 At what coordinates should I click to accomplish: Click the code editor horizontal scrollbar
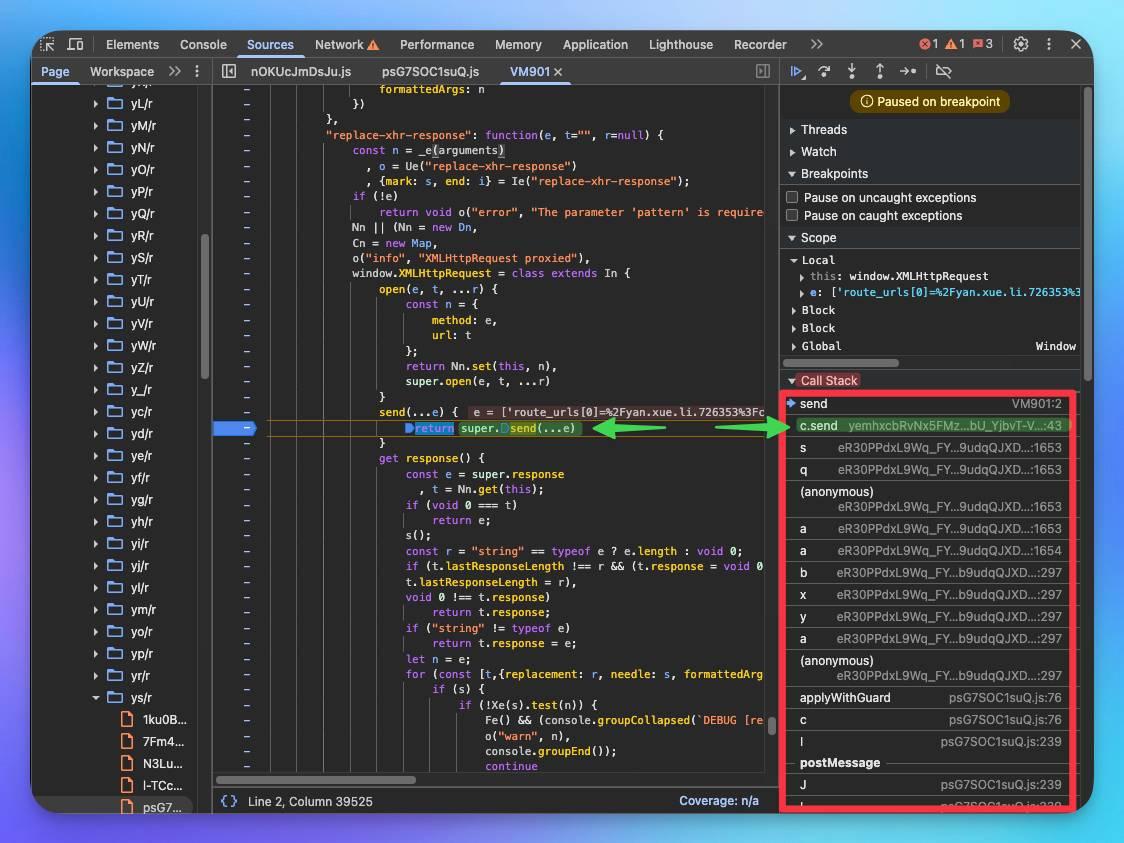(315, 780)
